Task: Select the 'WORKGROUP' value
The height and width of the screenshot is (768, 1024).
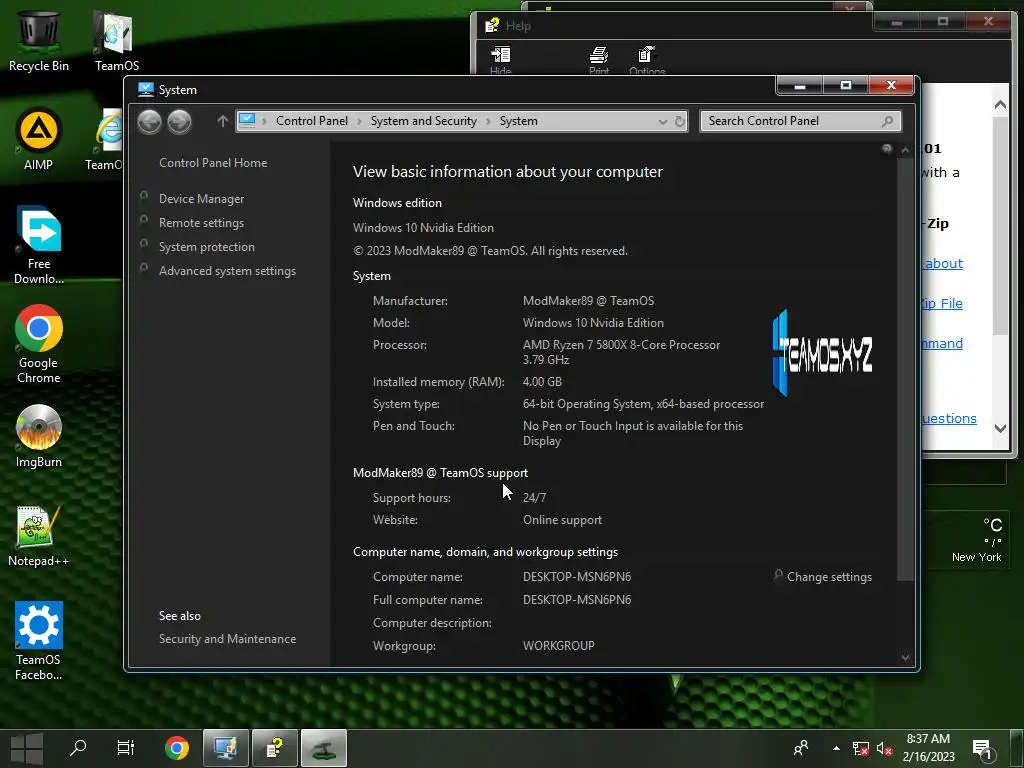Action: 558,646
